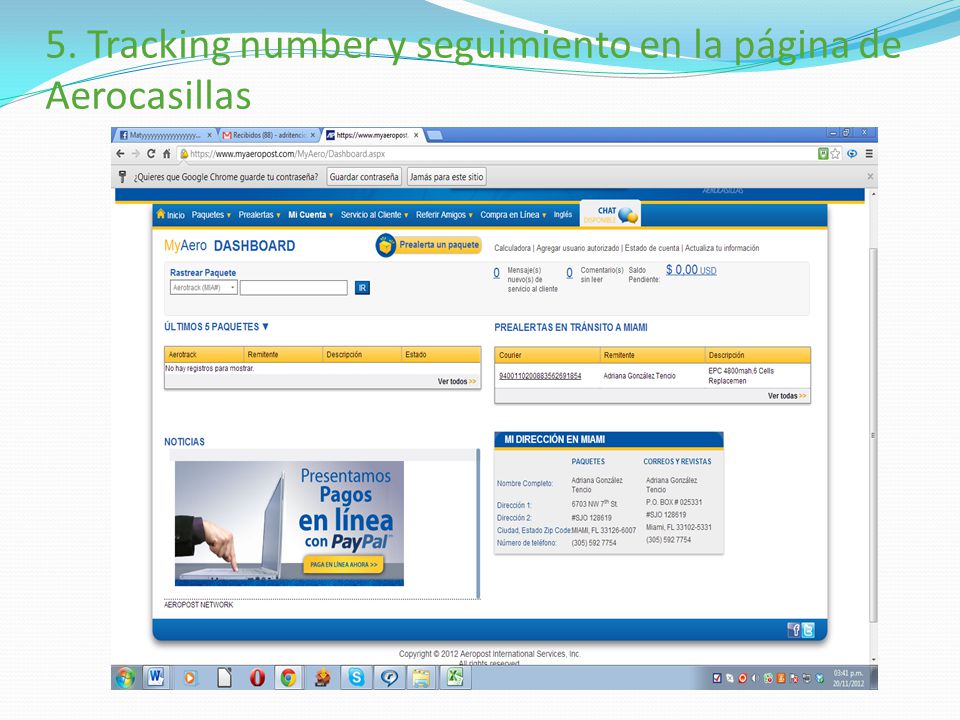
Task: Open the Facebook icon in the footer
Action: pyautogui.click(x=793, y=630)
